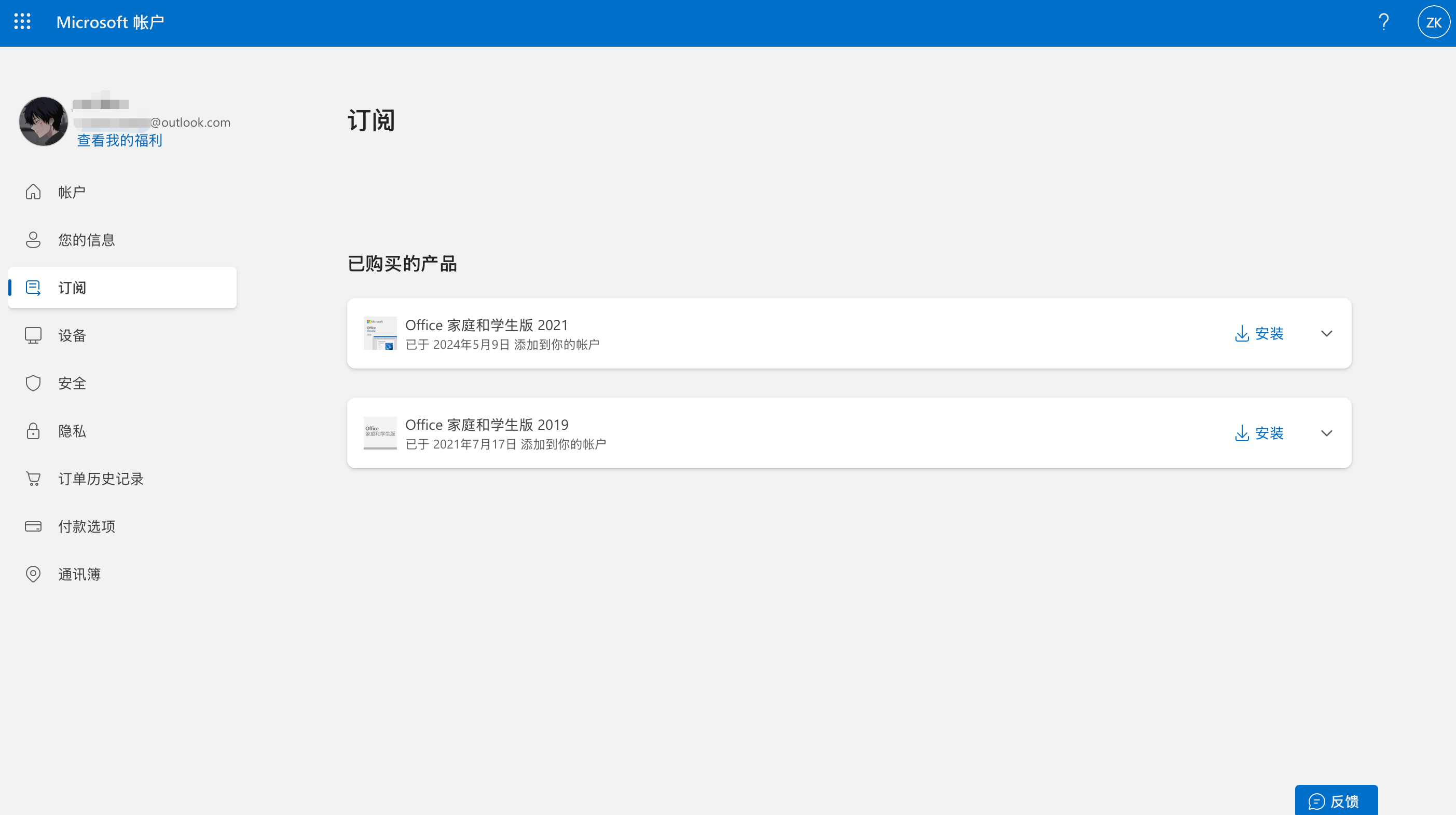Select 设备 in the sidebar
The height and width of the screenshot is (815, 1456).
(x=122, y=335)
